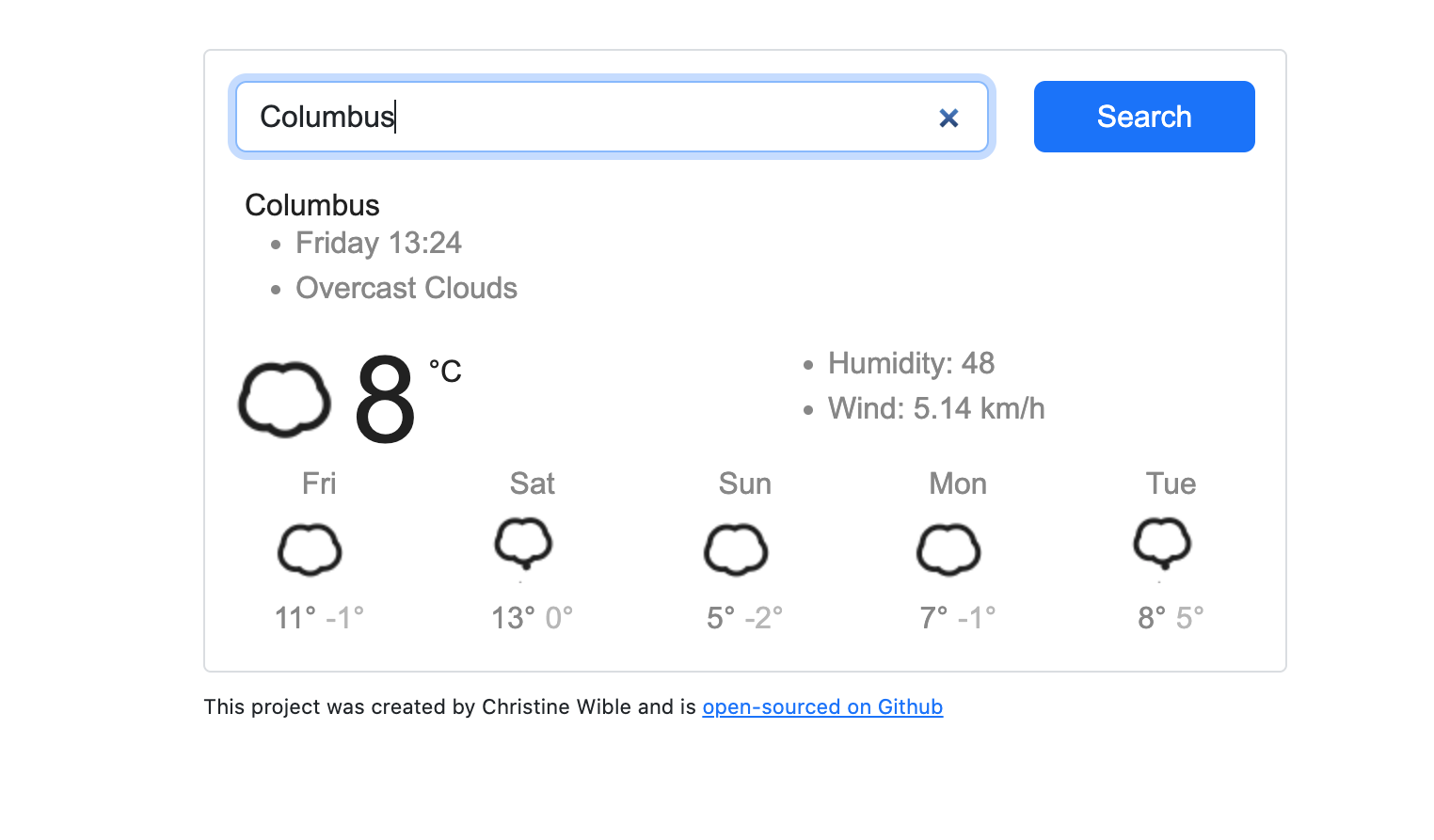Focus the city search input containing Columbus
1434x840 pixels.
coord(612,117)
